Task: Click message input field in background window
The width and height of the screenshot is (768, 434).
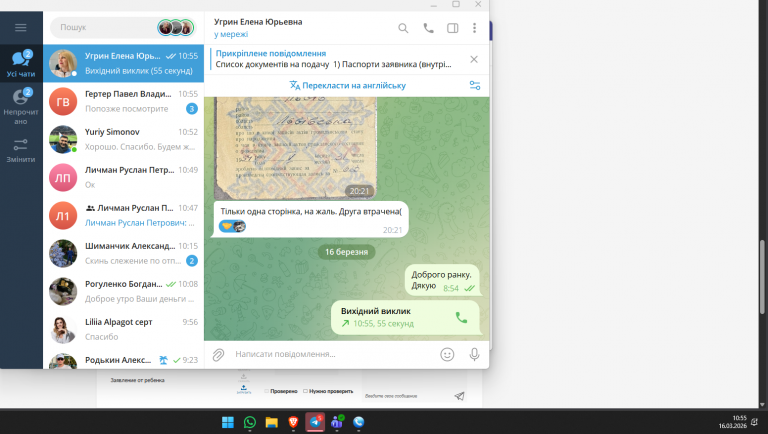Action: pos(407,396)
